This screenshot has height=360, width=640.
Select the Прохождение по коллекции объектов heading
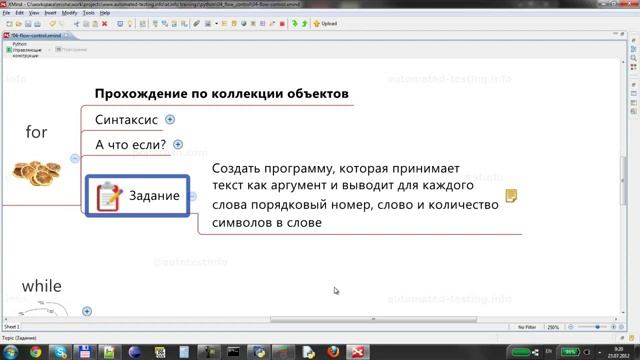pos(222,93)
